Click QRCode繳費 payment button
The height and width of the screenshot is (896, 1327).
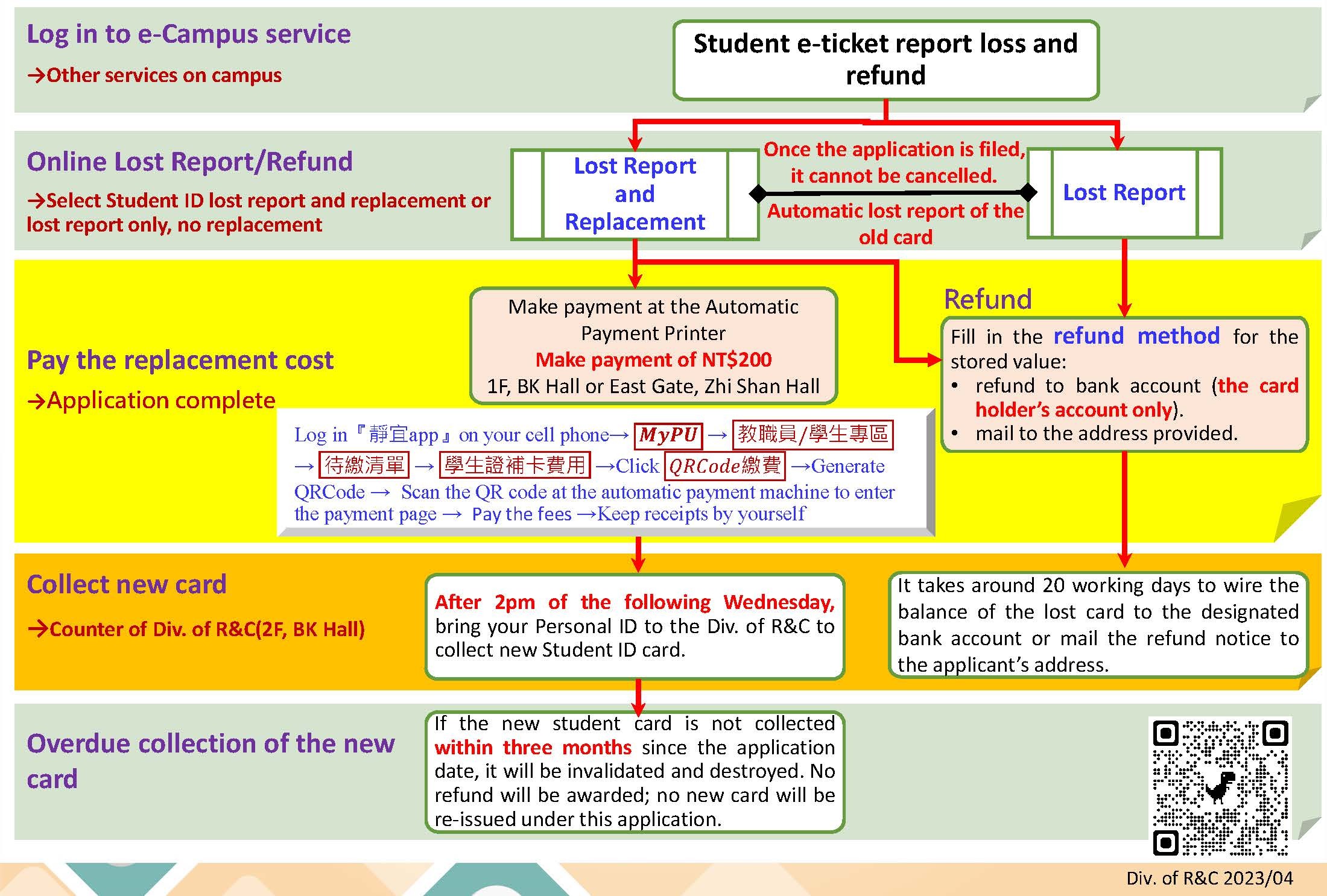pyautogui.click(x=714, y=465)
